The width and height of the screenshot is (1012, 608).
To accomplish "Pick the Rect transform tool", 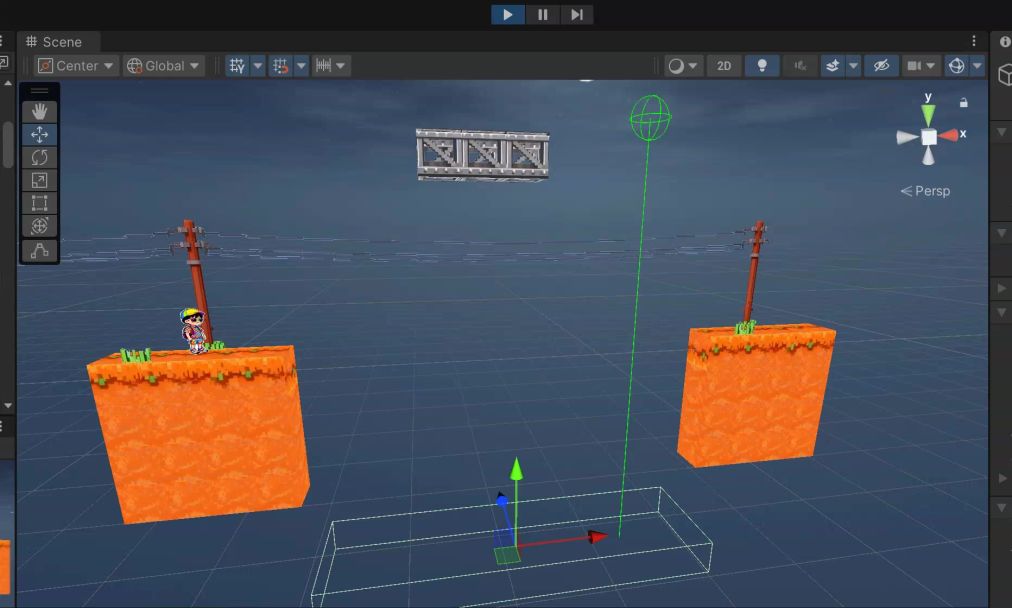I will 40,204.
